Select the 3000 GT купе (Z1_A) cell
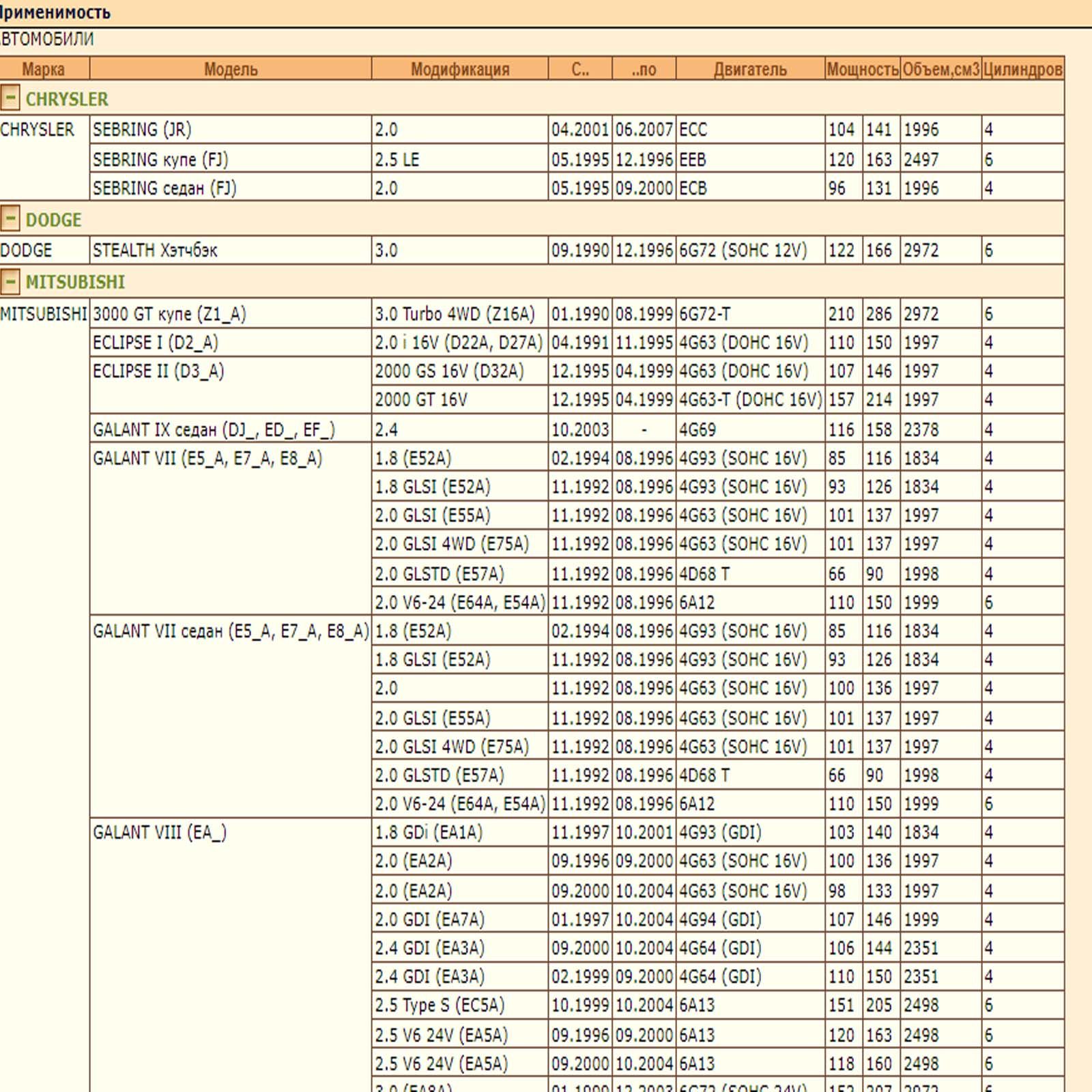This screenshot has width=1092, height=1092. (231, 314)
